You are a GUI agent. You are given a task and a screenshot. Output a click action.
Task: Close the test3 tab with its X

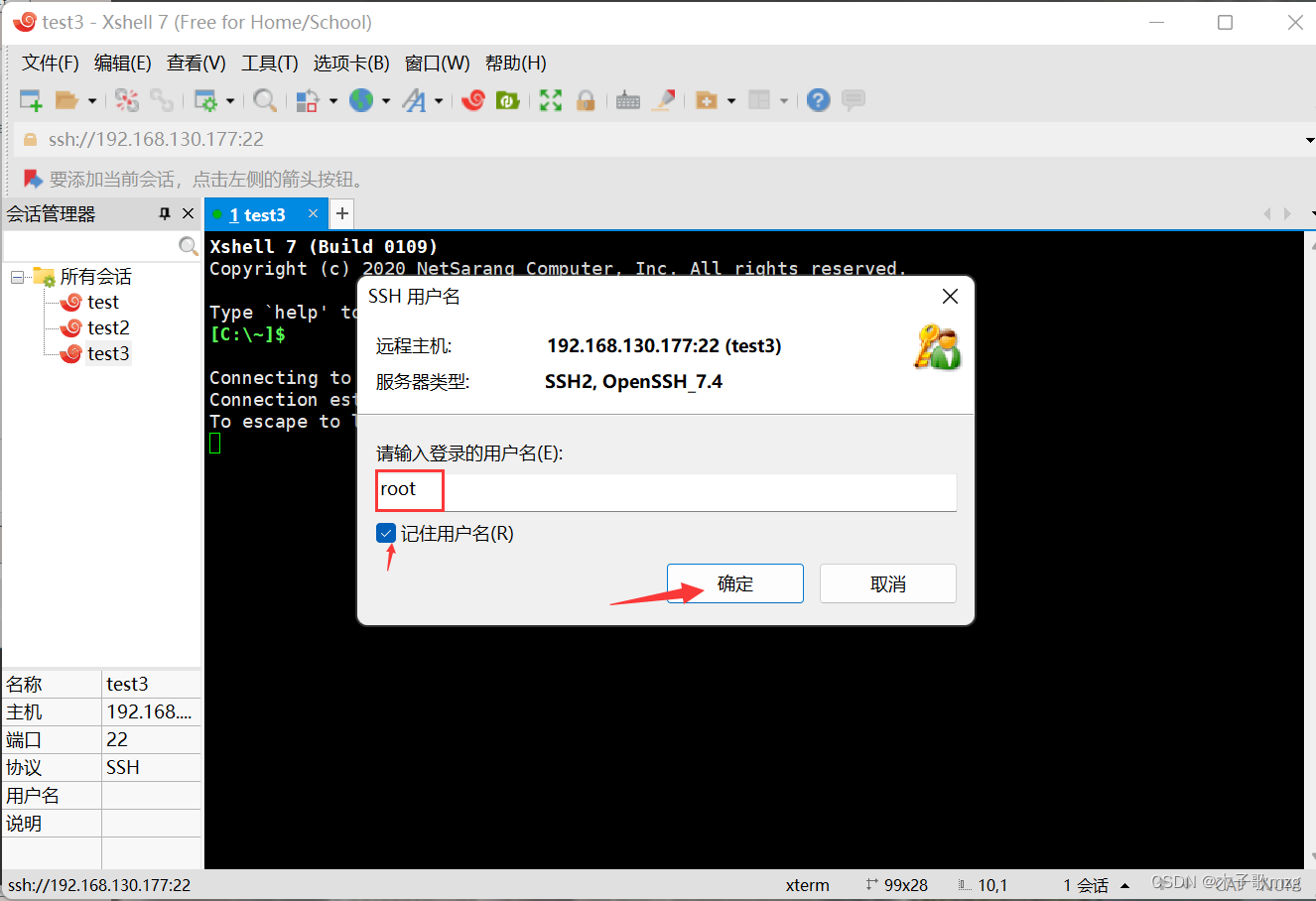point(313,213)
